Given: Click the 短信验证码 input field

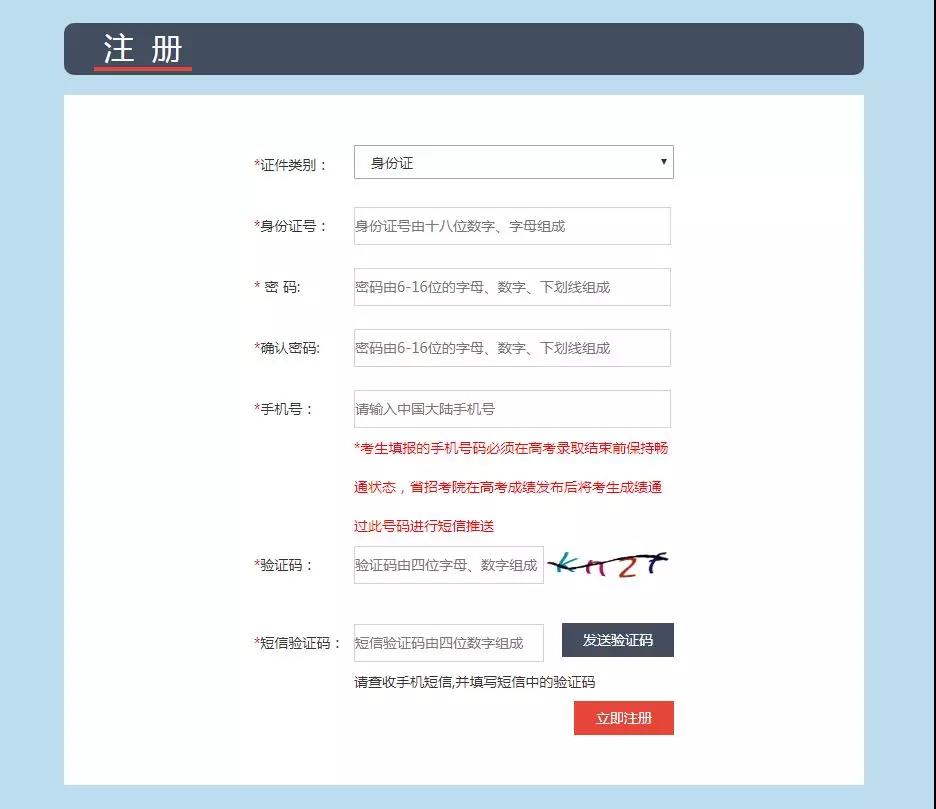Looking at the screenshot, I should 448,643.
